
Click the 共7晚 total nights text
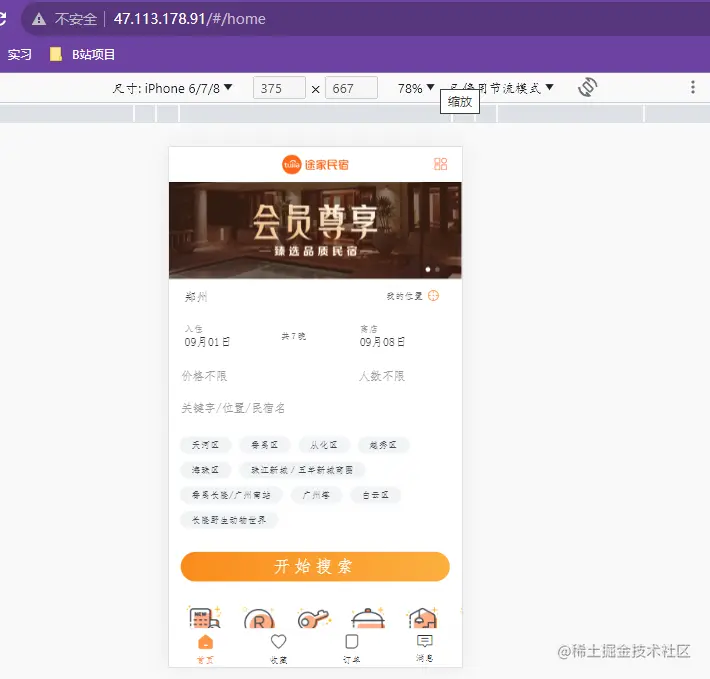tap(293, 336)
